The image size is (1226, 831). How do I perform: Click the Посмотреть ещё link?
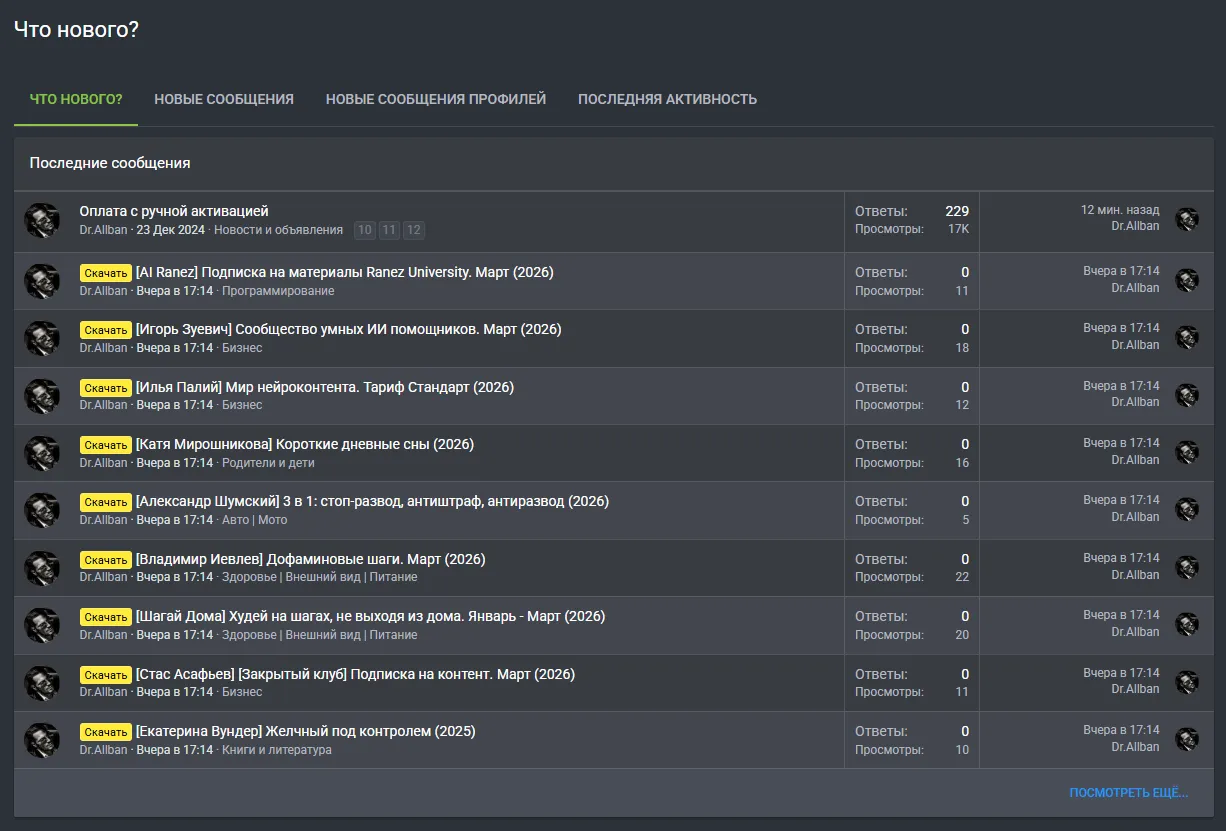click(x=1128, y=793)
